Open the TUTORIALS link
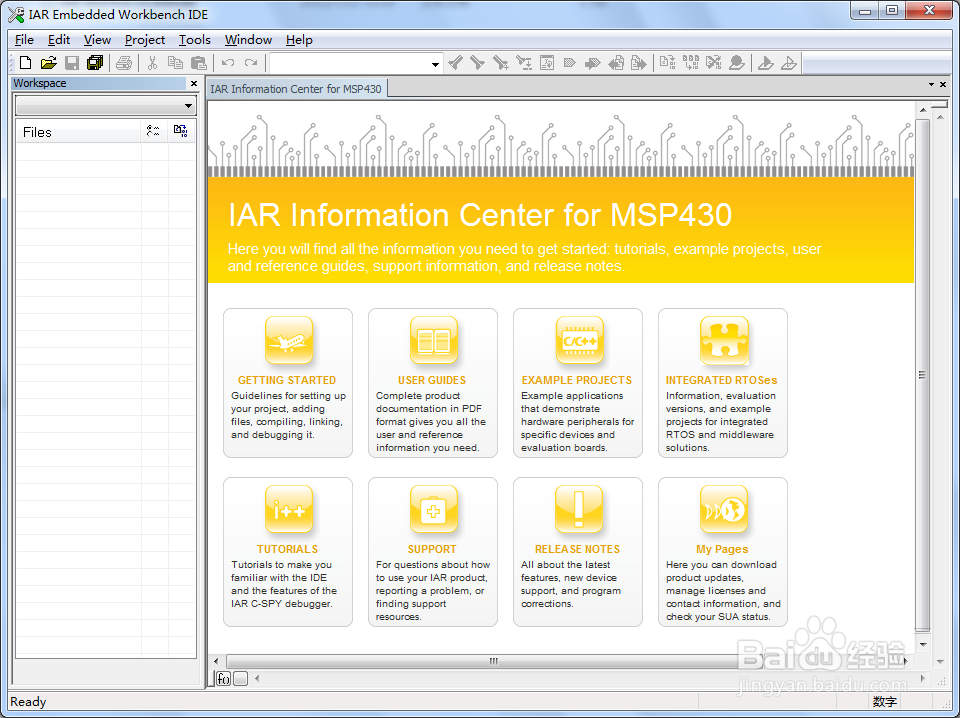 click(287, 549)
